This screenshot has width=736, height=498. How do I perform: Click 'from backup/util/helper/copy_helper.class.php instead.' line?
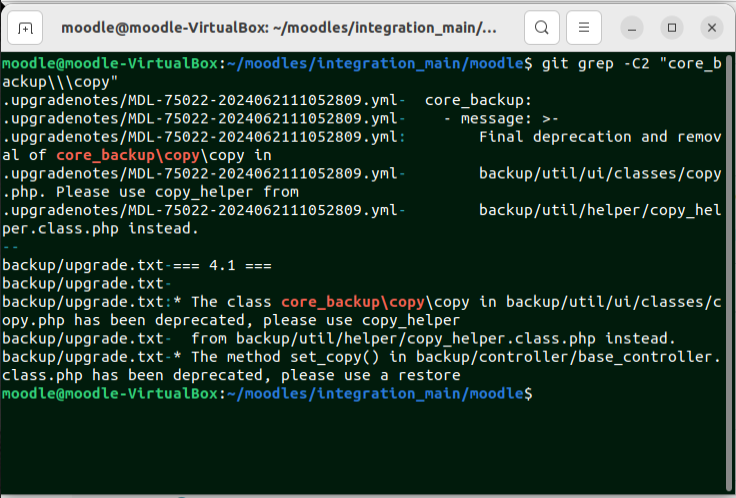[433, 338]
